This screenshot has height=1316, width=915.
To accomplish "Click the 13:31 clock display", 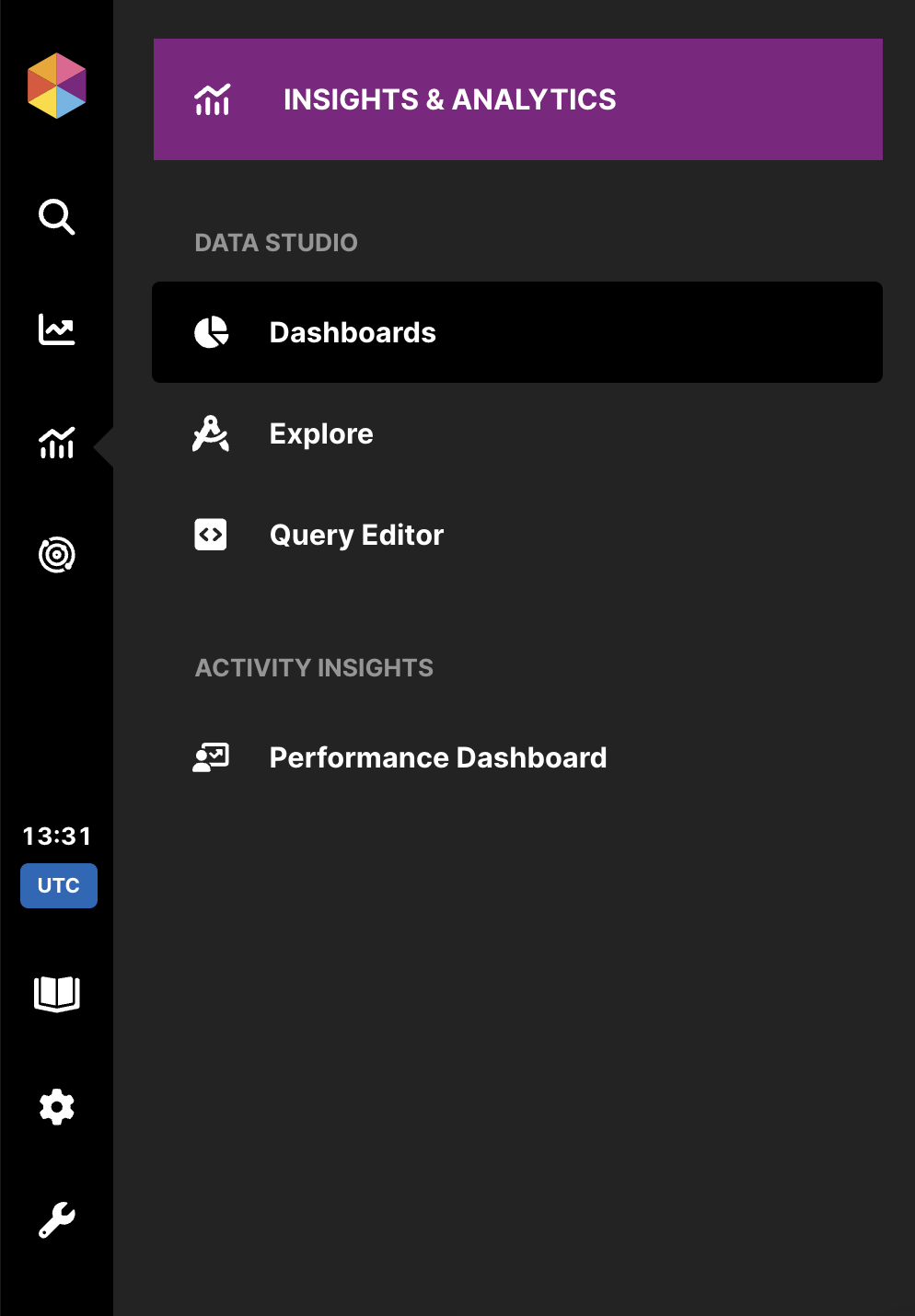I will click(x=57, y=836).
